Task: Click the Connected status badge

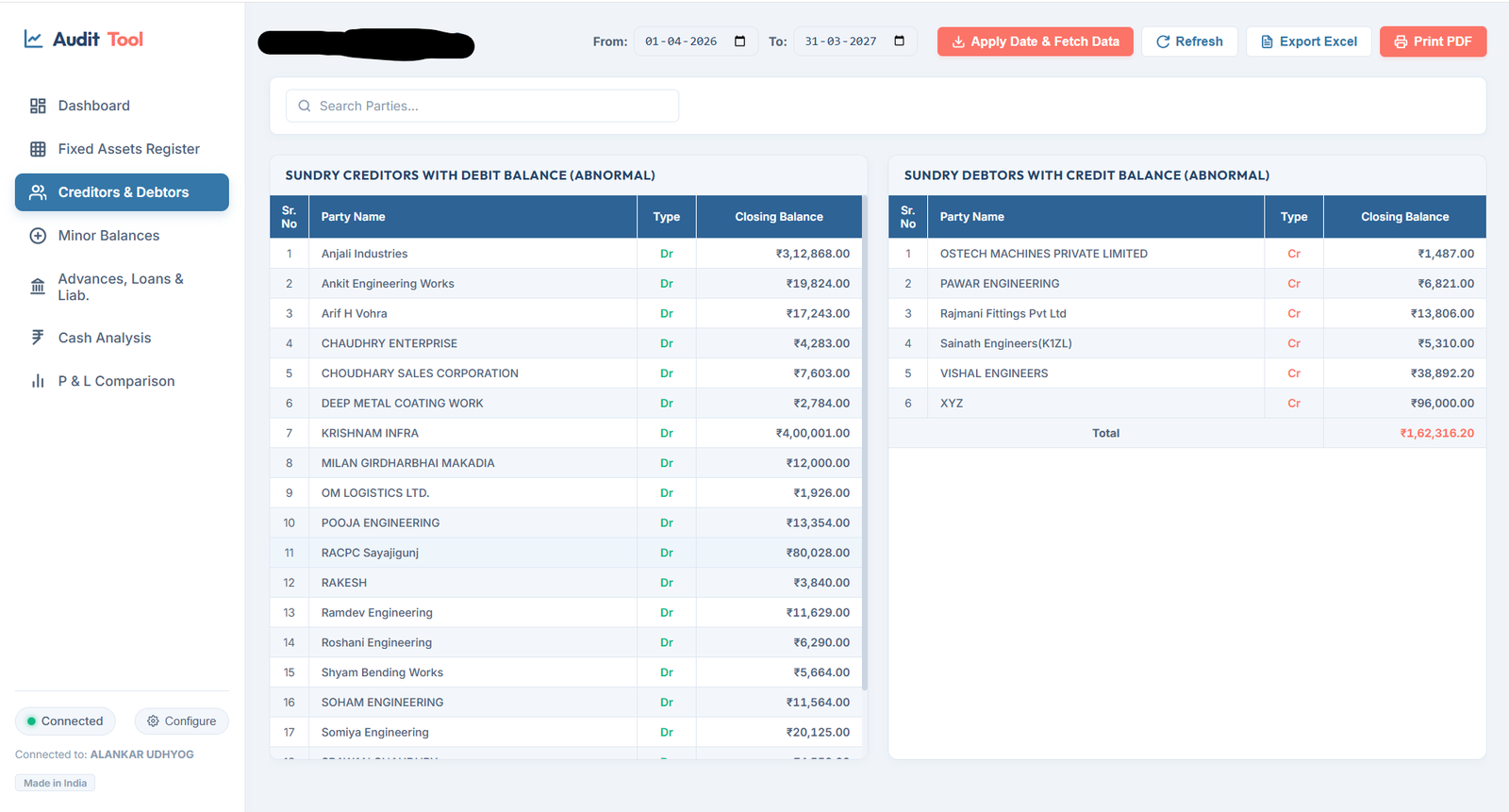Action: (x=65, y=721)
